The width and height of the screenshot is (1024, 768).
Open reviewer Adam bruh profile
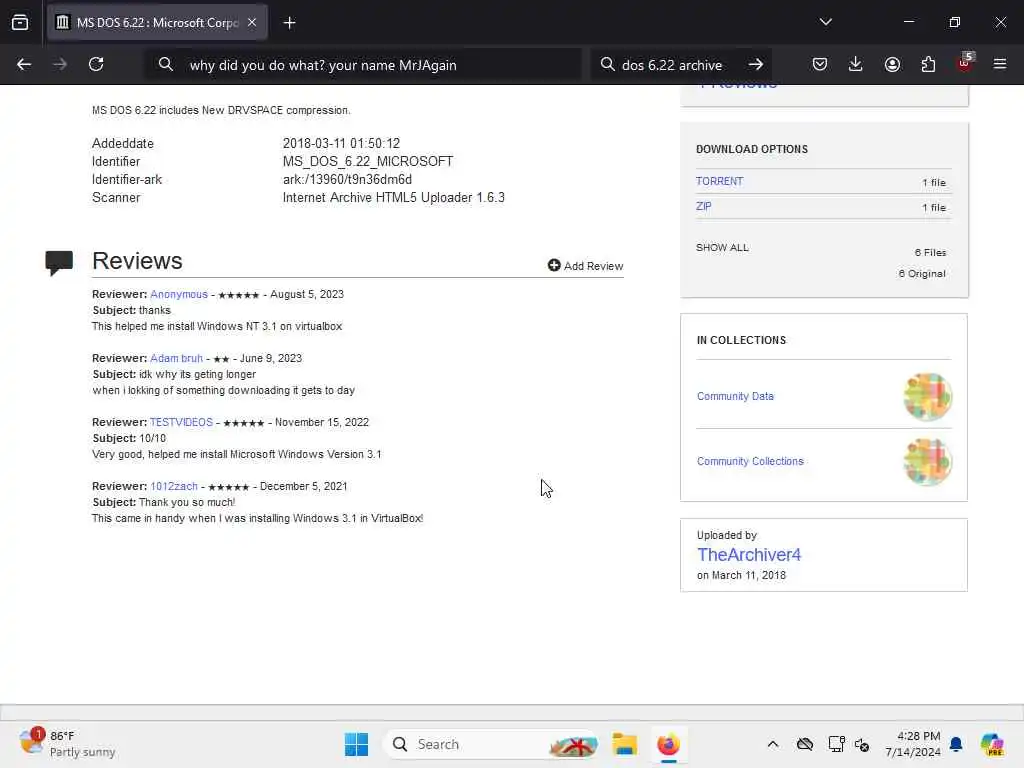tap(176, 359)
